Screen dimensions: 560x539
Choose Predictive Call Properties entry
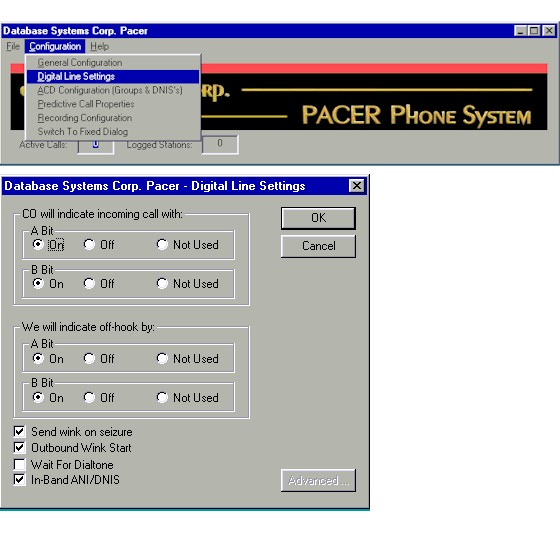pos(113,104)
